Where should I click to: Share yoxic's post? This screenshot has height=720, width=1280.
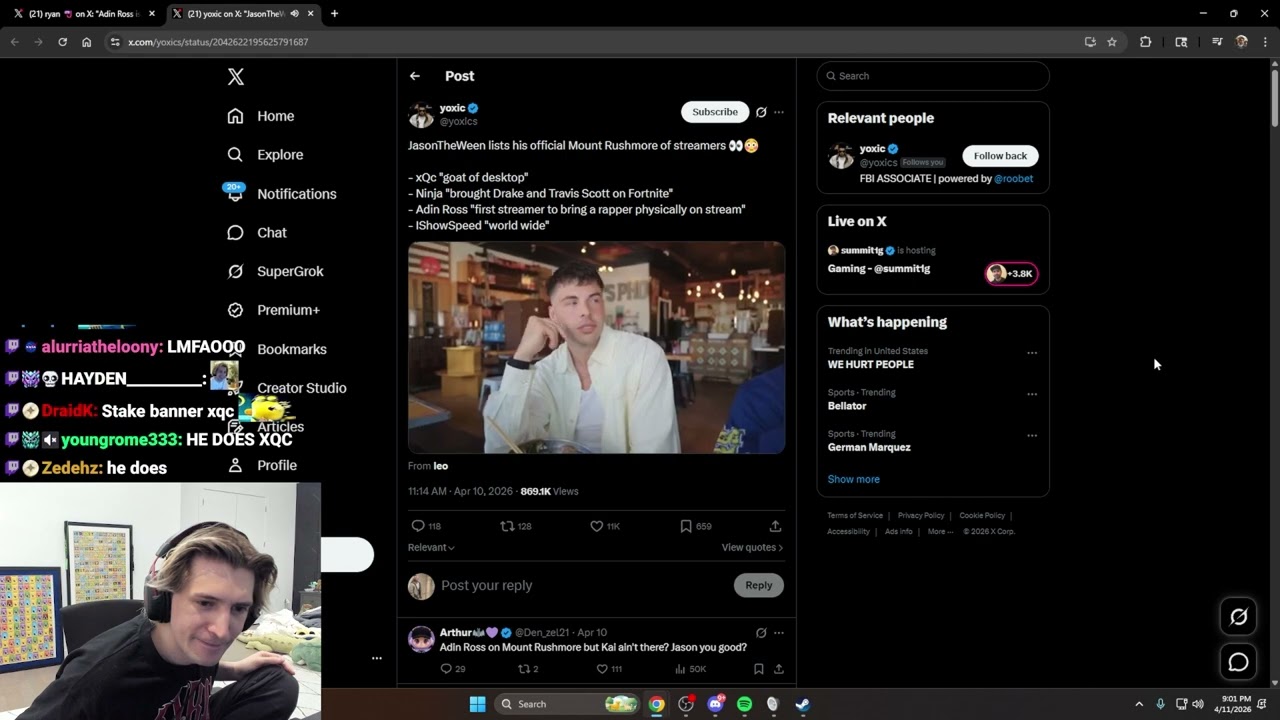point(775,526)
